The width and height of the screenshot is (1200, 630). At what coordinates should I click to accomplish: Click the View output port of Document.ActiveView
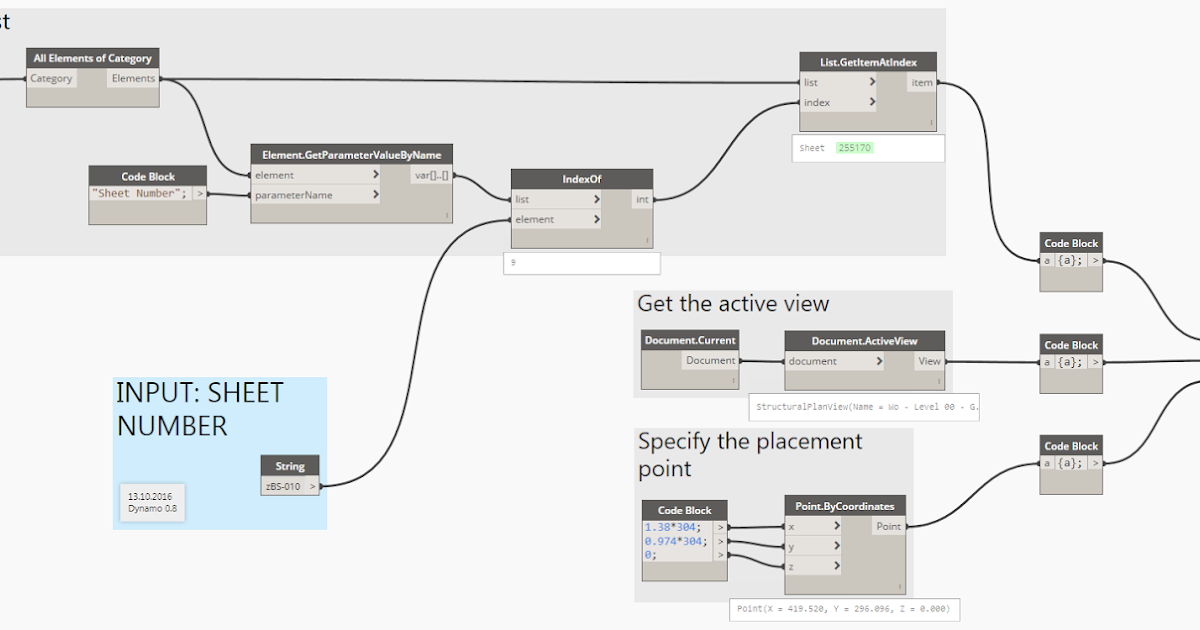[x=928, y=360]
